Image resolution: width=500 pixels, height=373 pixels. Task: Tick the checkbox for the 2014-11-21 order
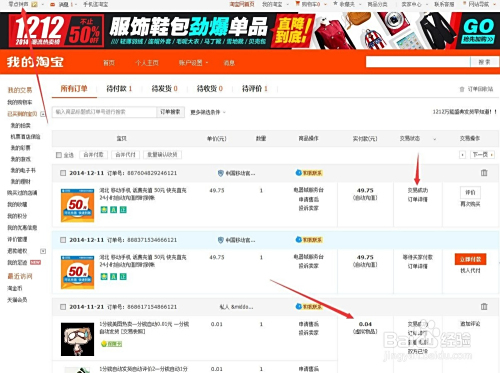pyautogui.click(x=63, y=307)
